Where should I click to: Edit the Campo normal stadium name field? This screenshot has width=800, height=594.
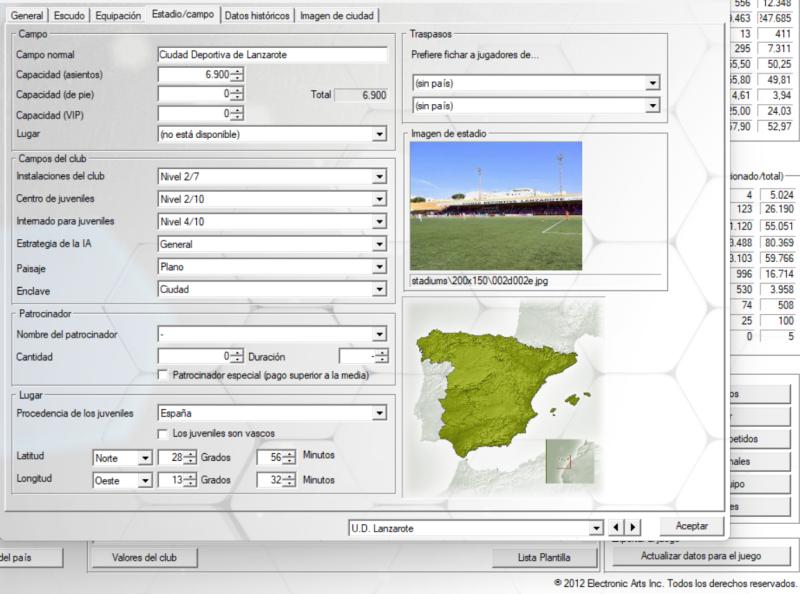click(x=272, y=55)
